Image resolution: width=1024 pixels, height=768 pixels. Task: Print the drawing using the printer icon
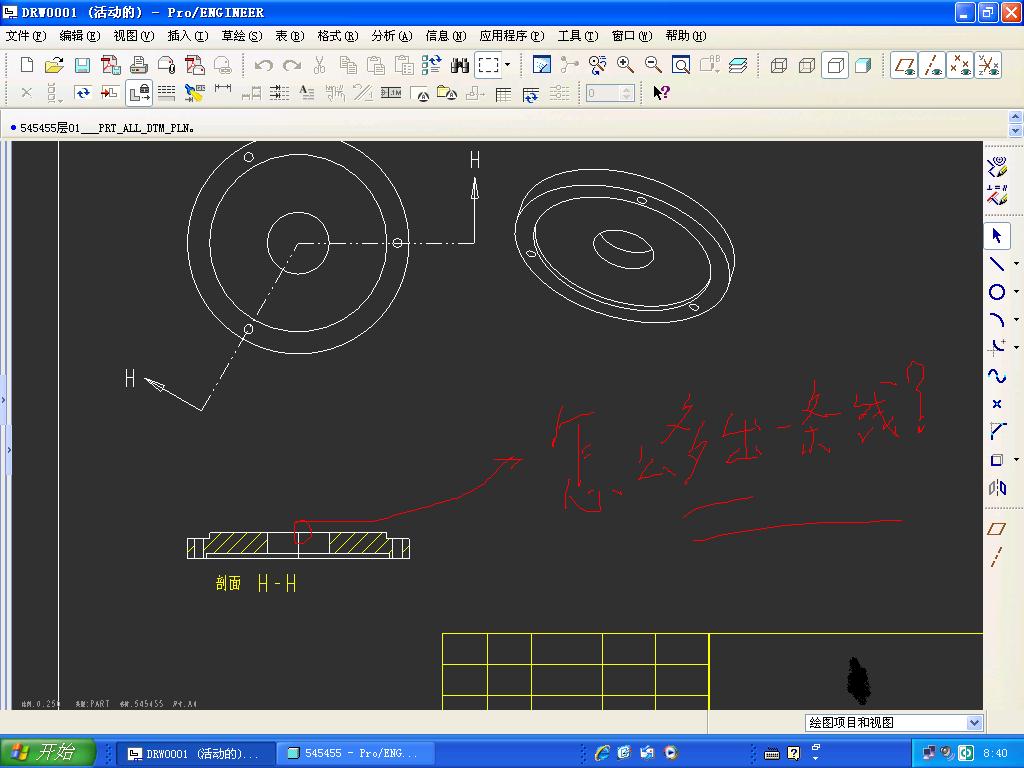[x=138, y=65]
